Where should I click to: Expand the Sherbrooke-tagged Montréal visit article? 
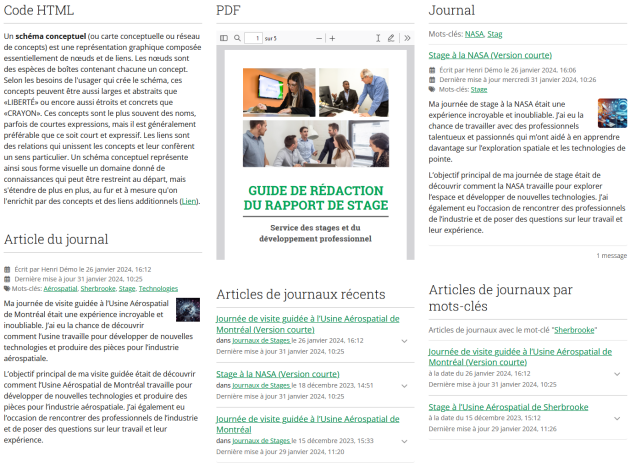coord(617,374)
